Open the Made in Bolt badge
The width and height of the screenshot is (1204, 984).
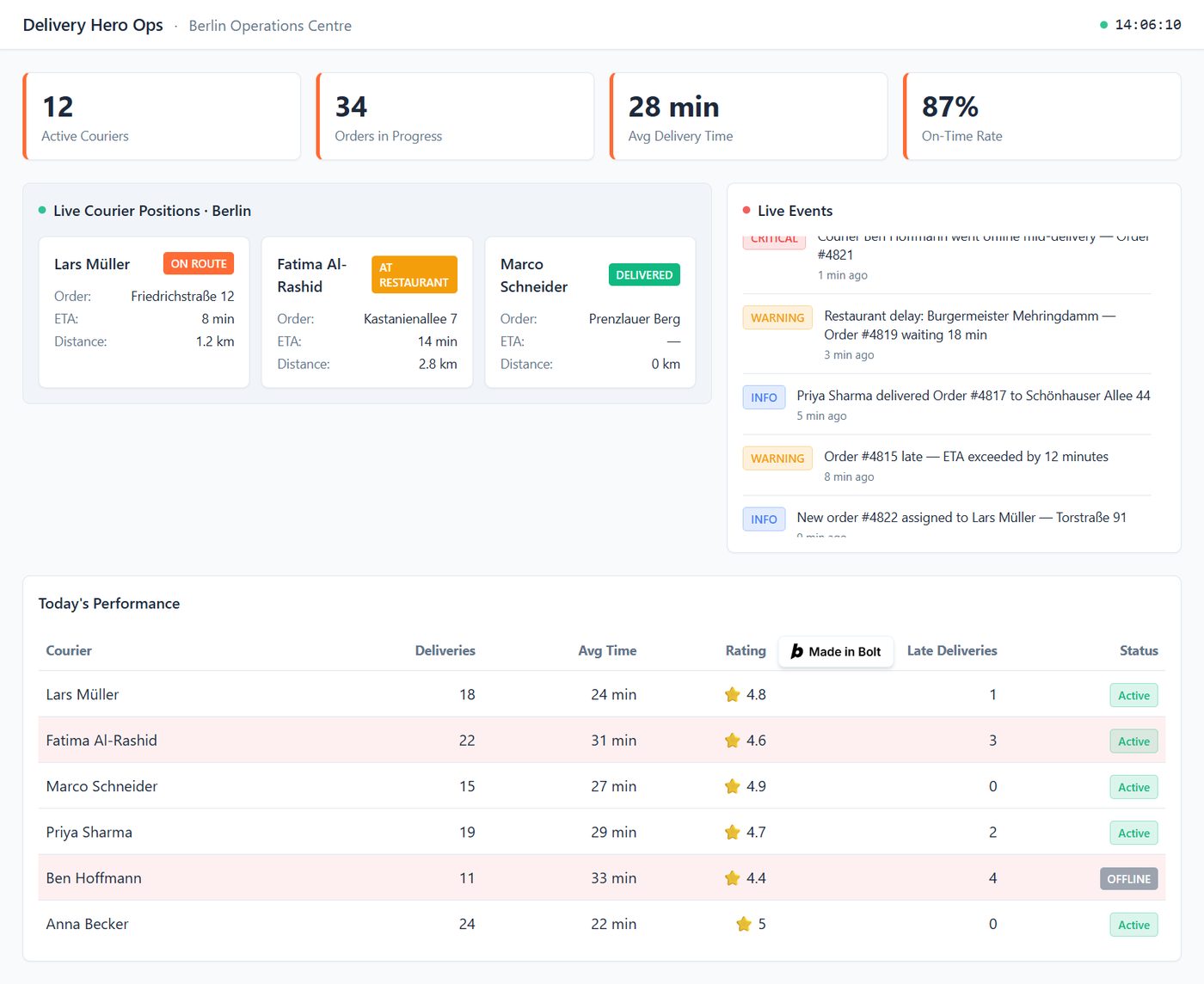pos(836,651)
